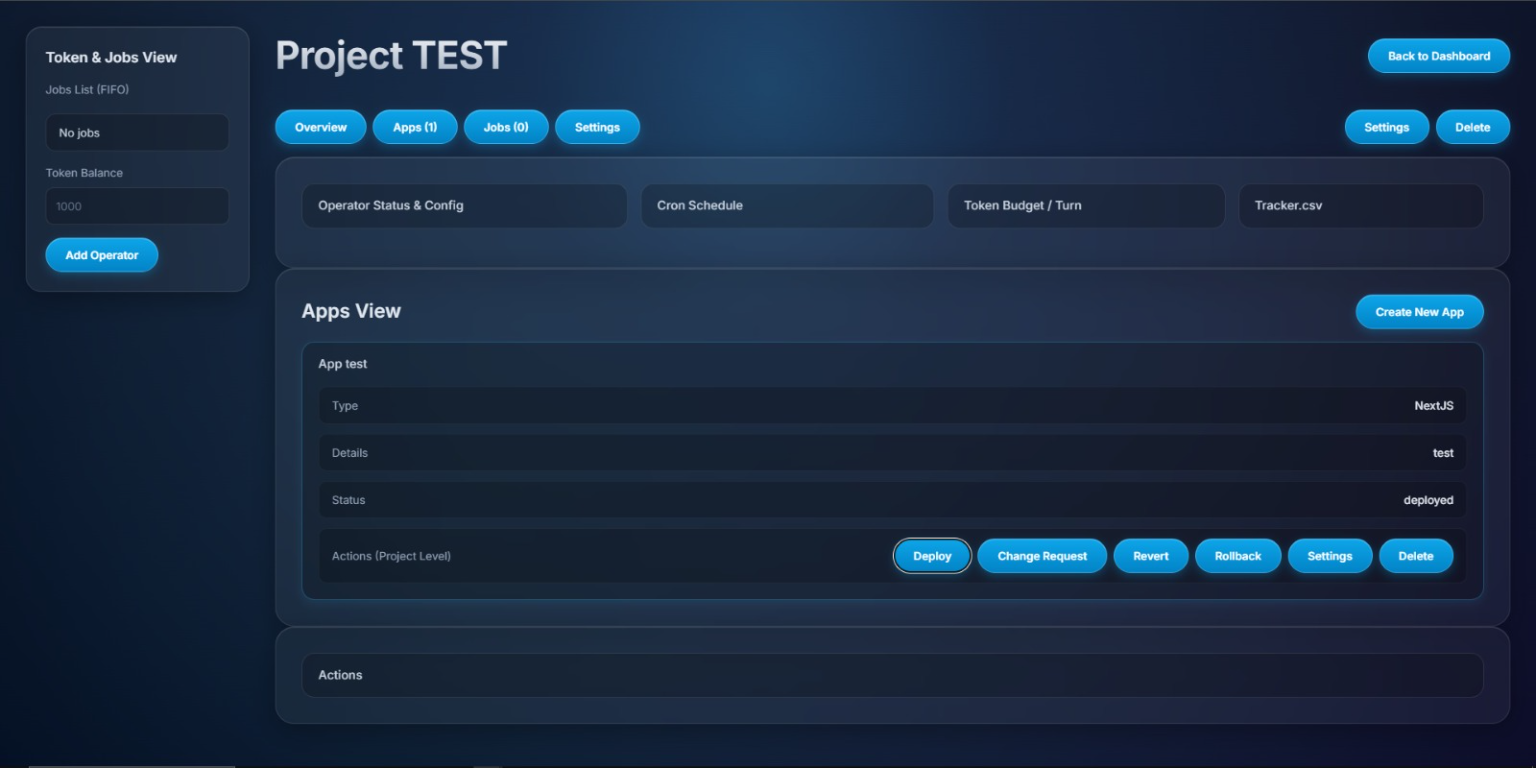Screen dimensions: 1536x768
Task: Click the App test title
Action: click(x=343, y=364)
